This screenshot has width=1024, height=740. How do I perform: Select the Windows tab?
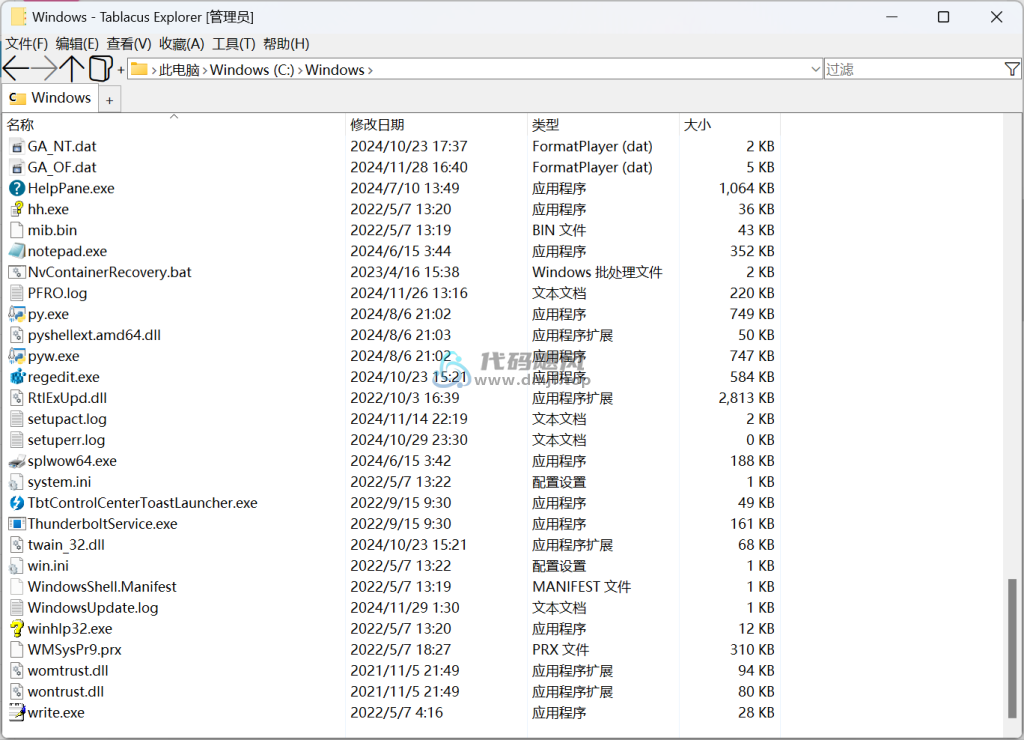pos(50,98)
